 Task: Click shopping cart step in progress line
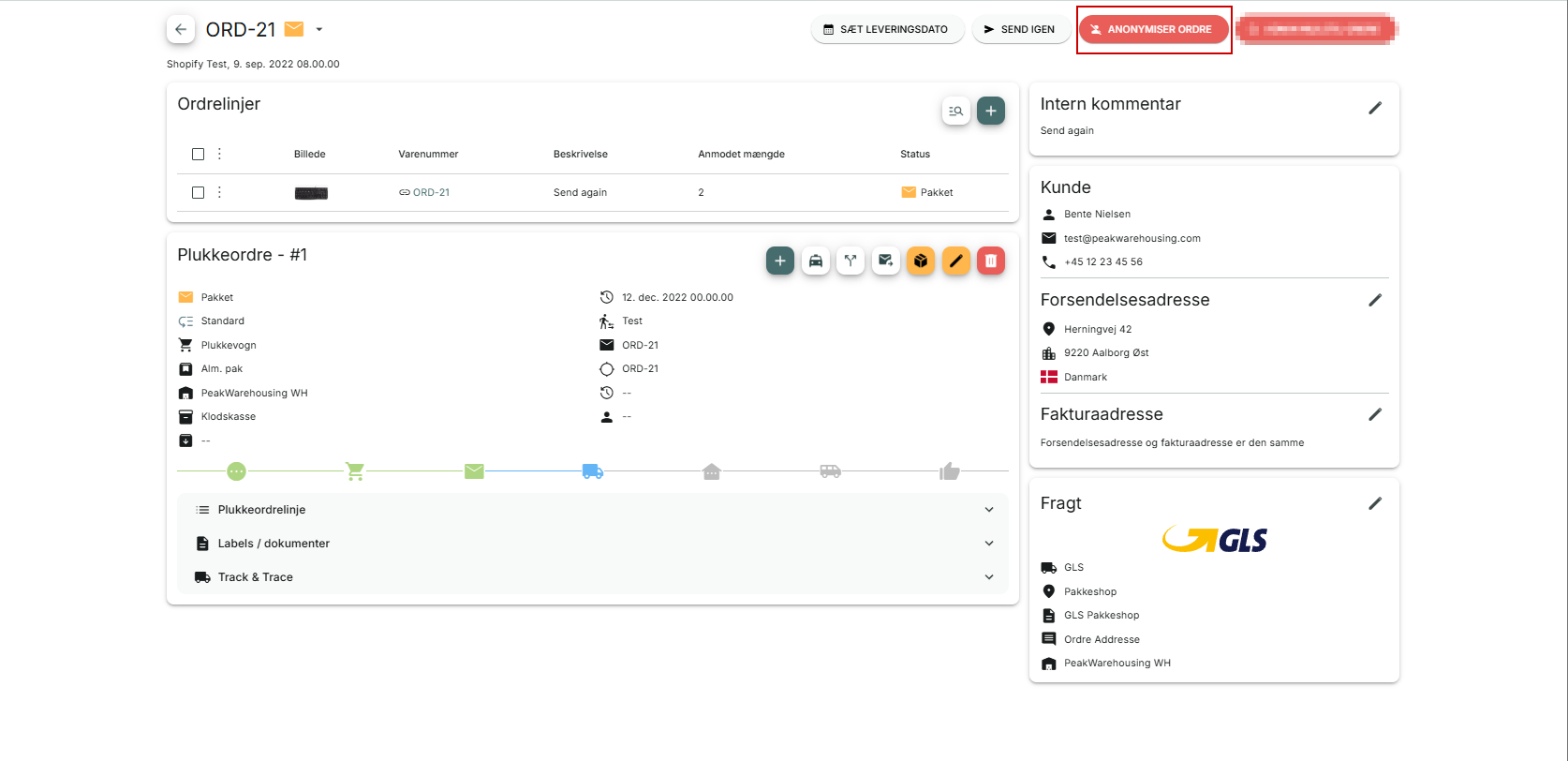coord(355,471)
